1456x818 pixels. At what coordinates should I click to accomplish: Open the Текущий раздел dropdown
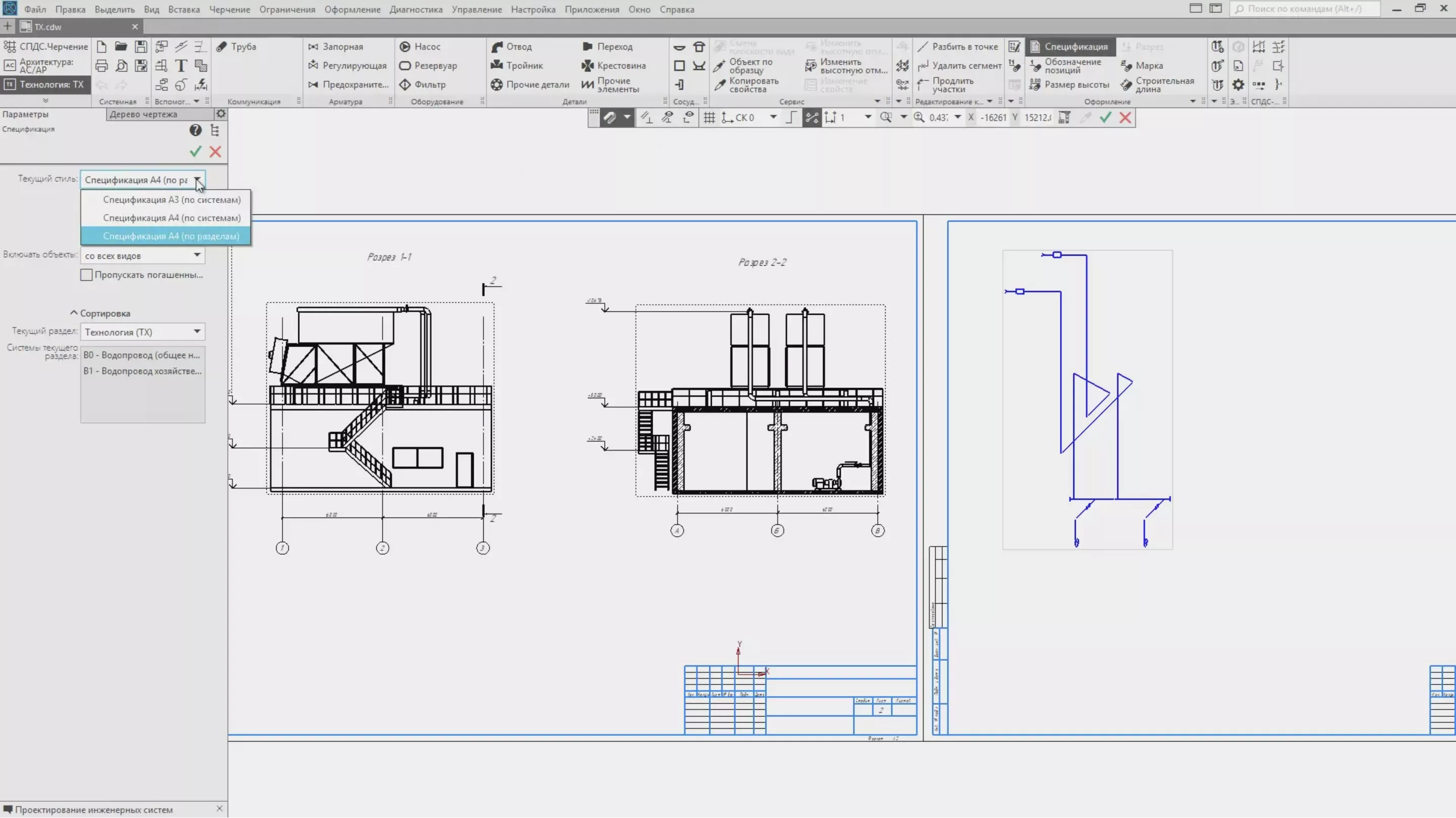(x=143, y=332)
